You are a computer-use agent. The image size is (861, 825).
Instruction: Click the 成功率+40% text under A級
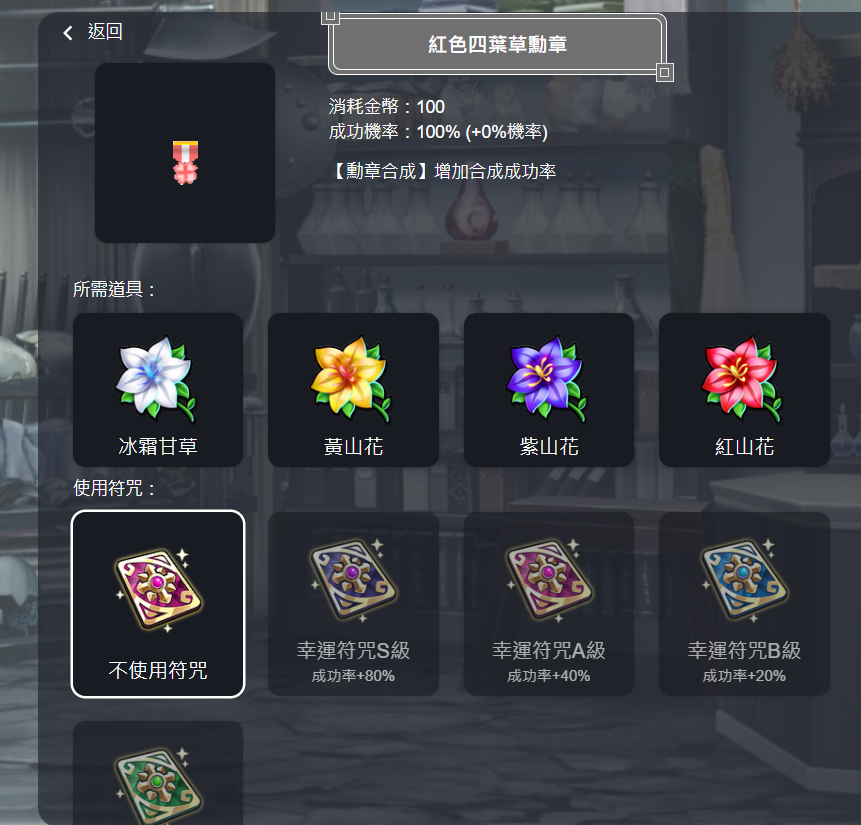549,676
